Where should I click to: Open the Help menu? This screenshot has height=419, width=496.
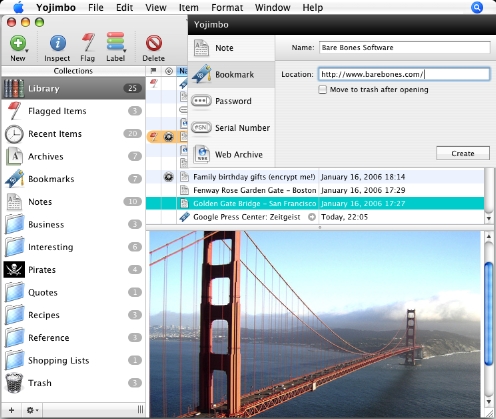(313, 7)
